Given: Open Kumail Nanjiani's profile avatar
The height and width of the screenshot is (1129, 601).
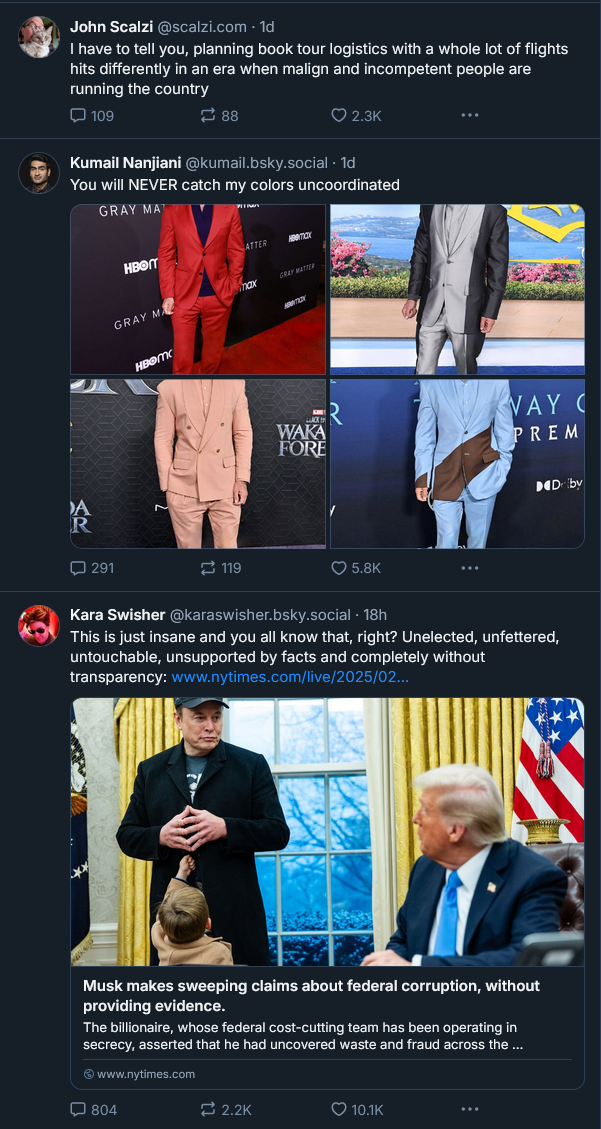Looking at the screenshot, I should point(39,173).
